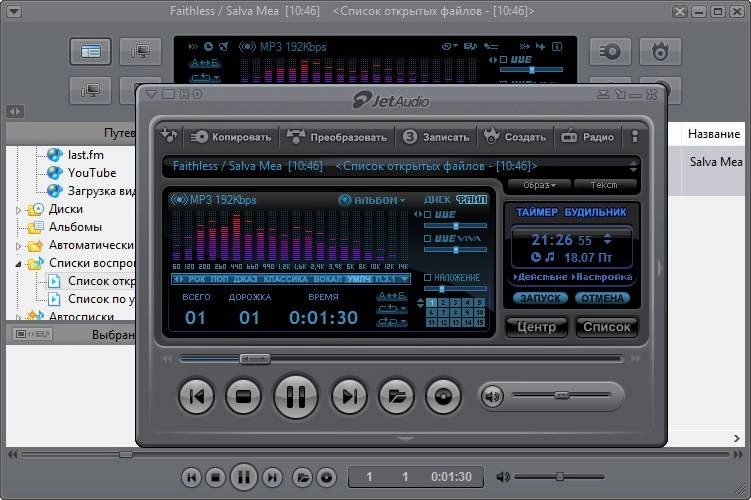This screenshot has height=500, width=751.
Task: Click the timer clock icon in background display
Action: 208,46
